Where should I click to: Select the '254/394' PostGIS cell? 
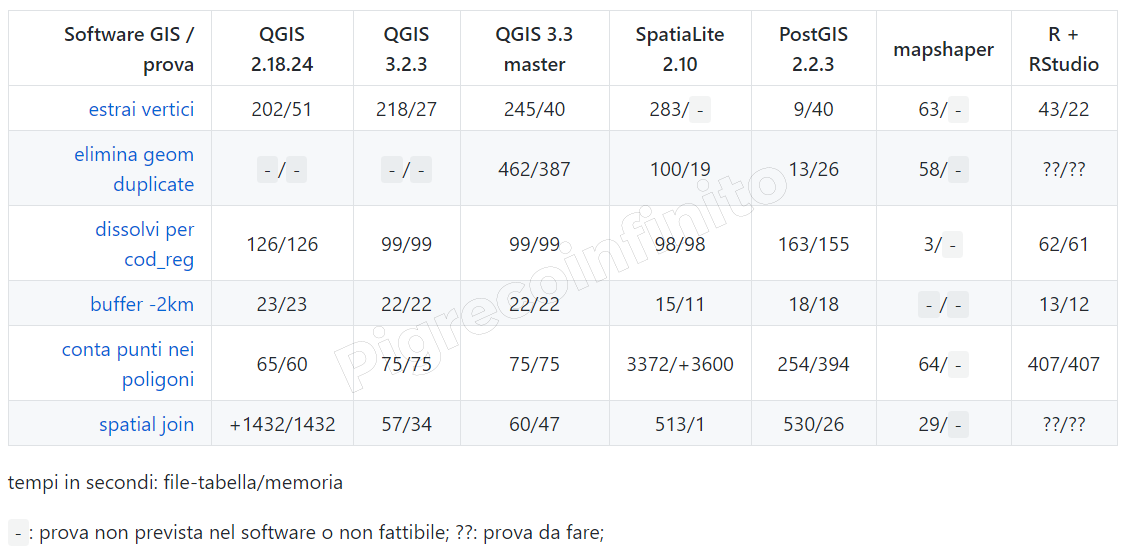(x=813, y=364)
